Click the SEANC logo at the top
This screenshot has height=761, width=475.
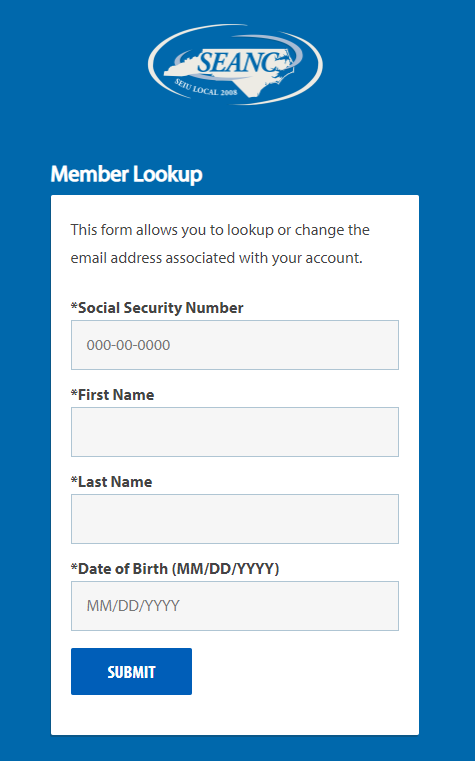point(235,64)
